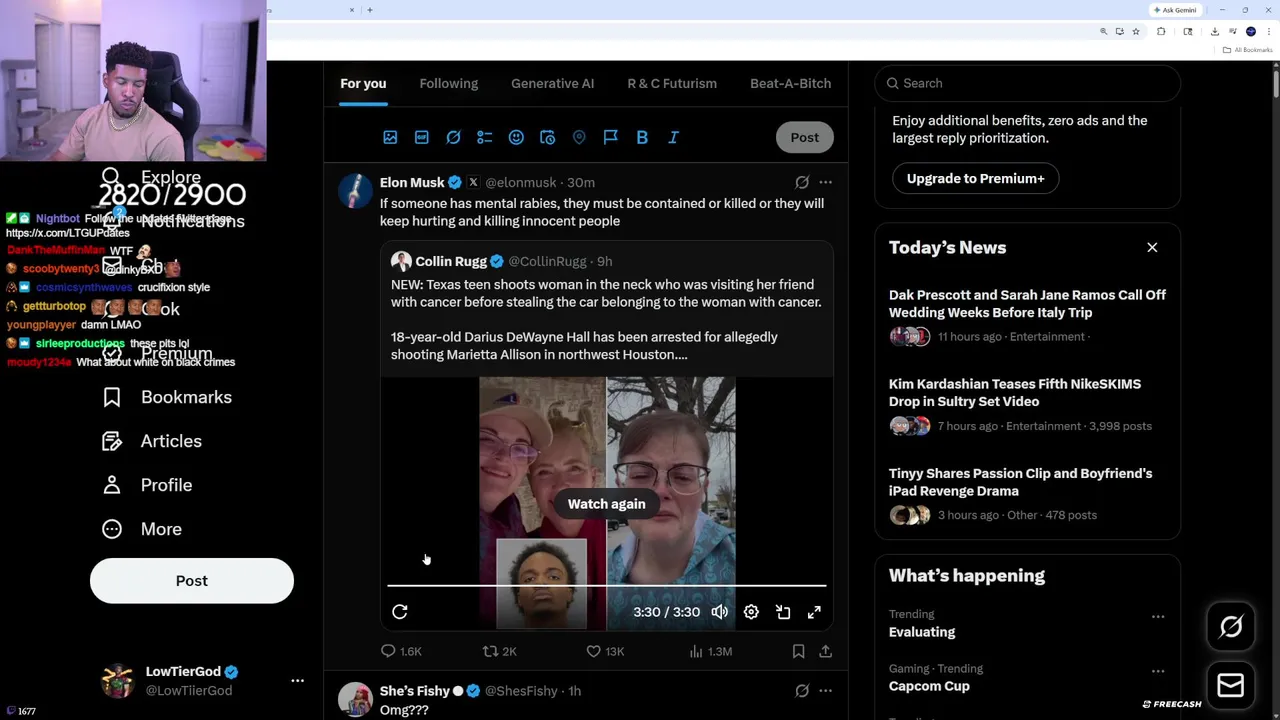This screenshot has height=720, width=1280.
Task: Open the floating Messages button
Action: [1231, 685]
